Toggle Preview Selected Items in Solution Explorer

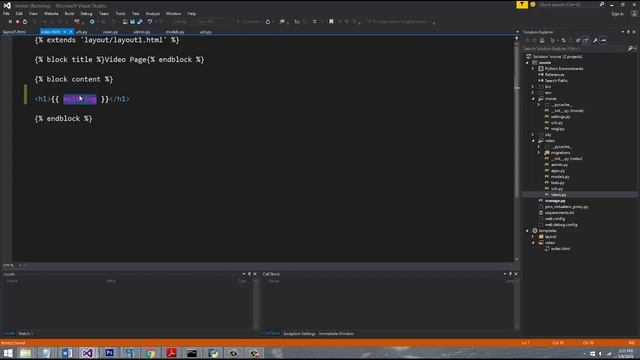(603, 40)
